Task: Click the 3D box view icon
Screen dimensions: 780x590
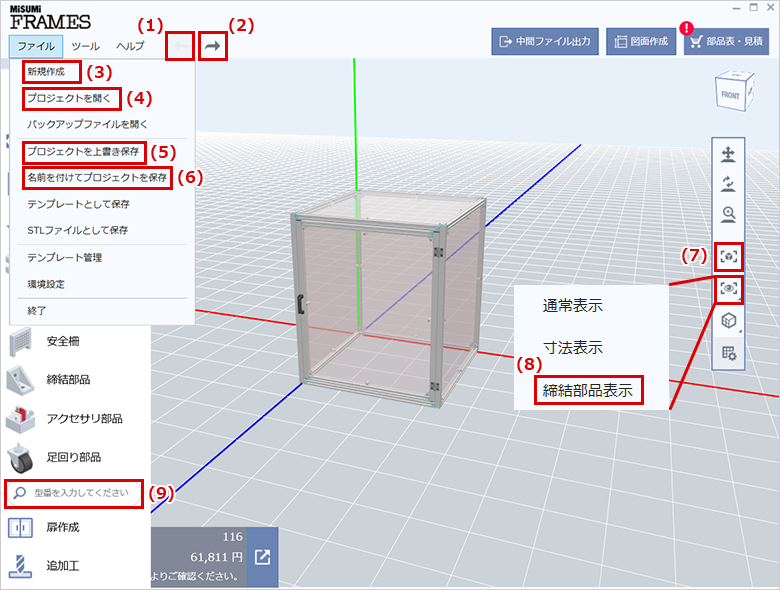Action: [x=729, y=320]
